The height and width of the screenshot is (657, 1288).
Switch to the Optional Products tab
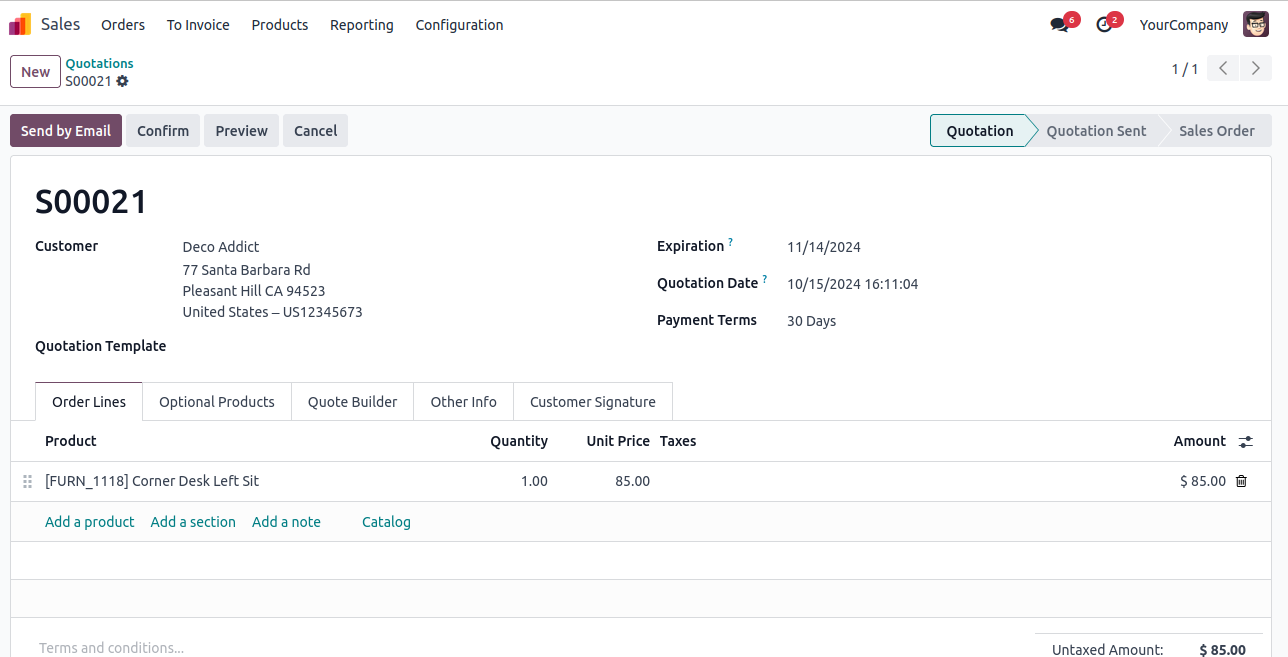click(216, 402)
